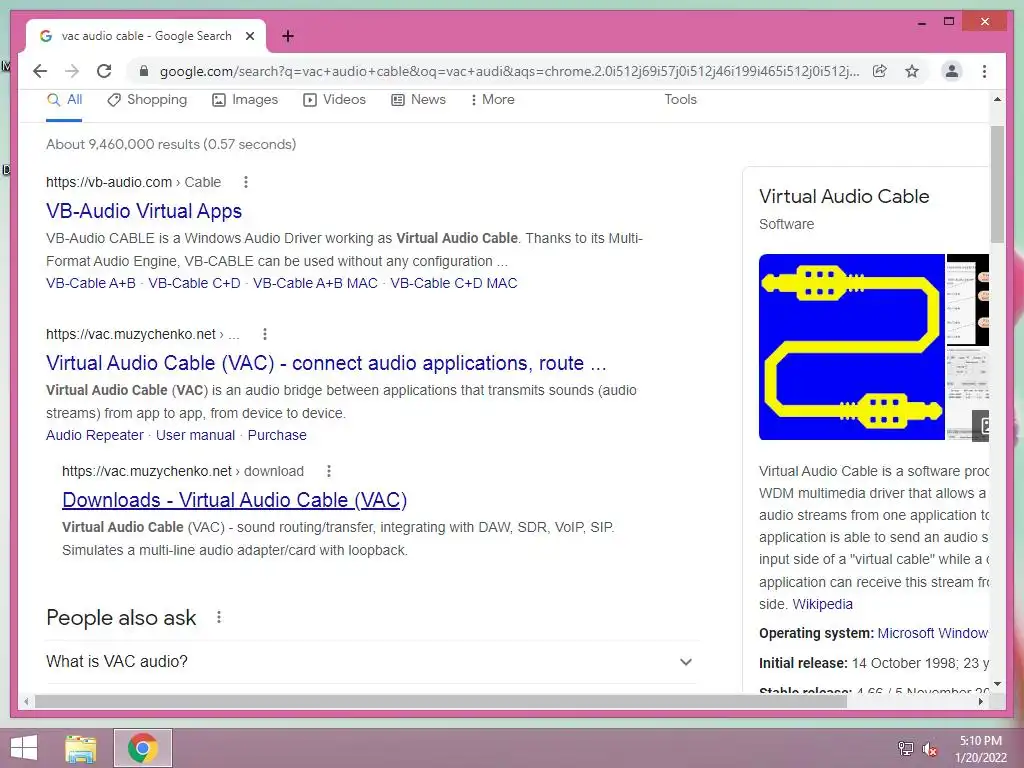Image resolution: width=1024 pixels, height=768 pixels.
Task: Switch to the All results tab
Action: [x=64, y=100]
